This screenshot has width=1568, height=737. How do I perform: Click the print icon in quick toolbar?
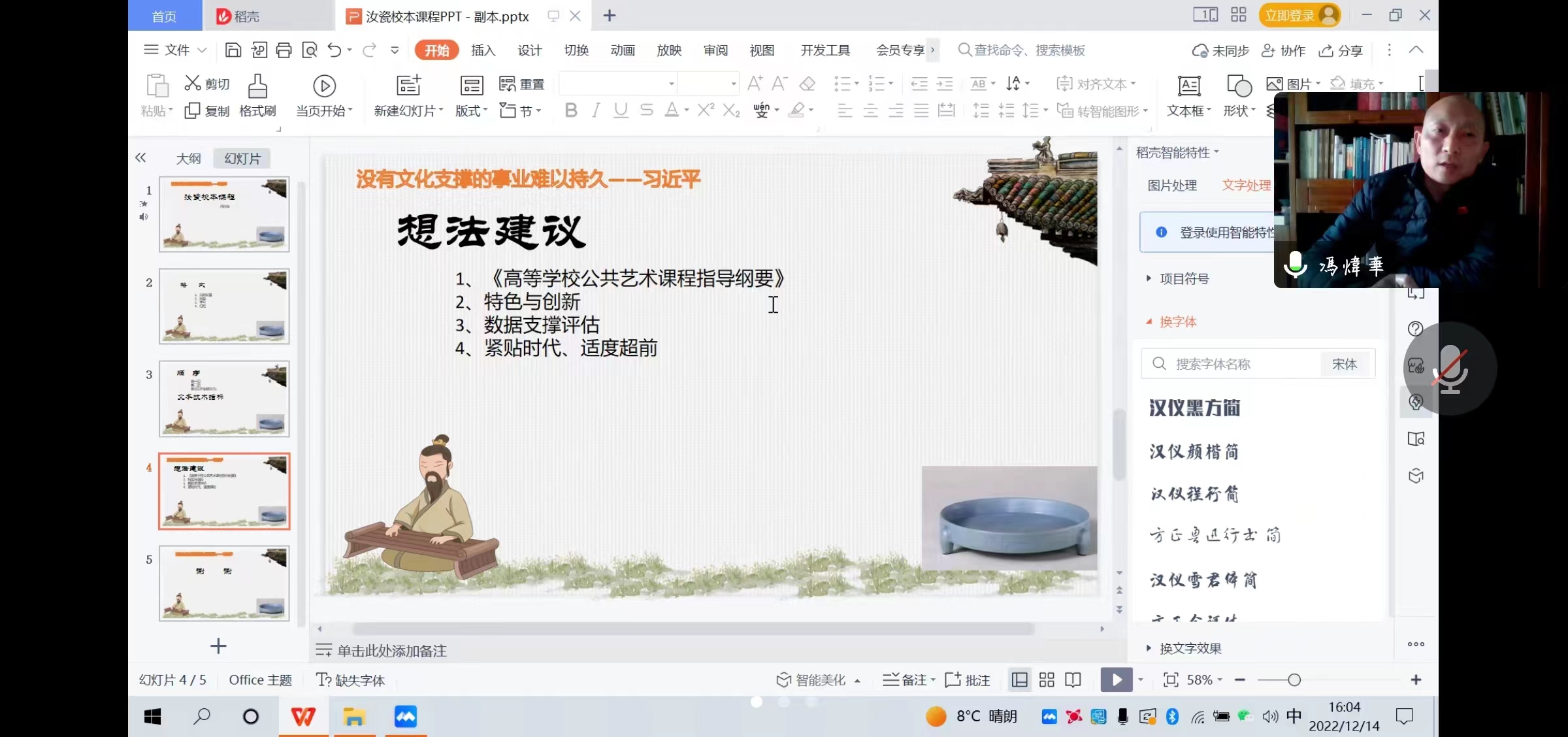pyautogui.click(x=284, y=50)
